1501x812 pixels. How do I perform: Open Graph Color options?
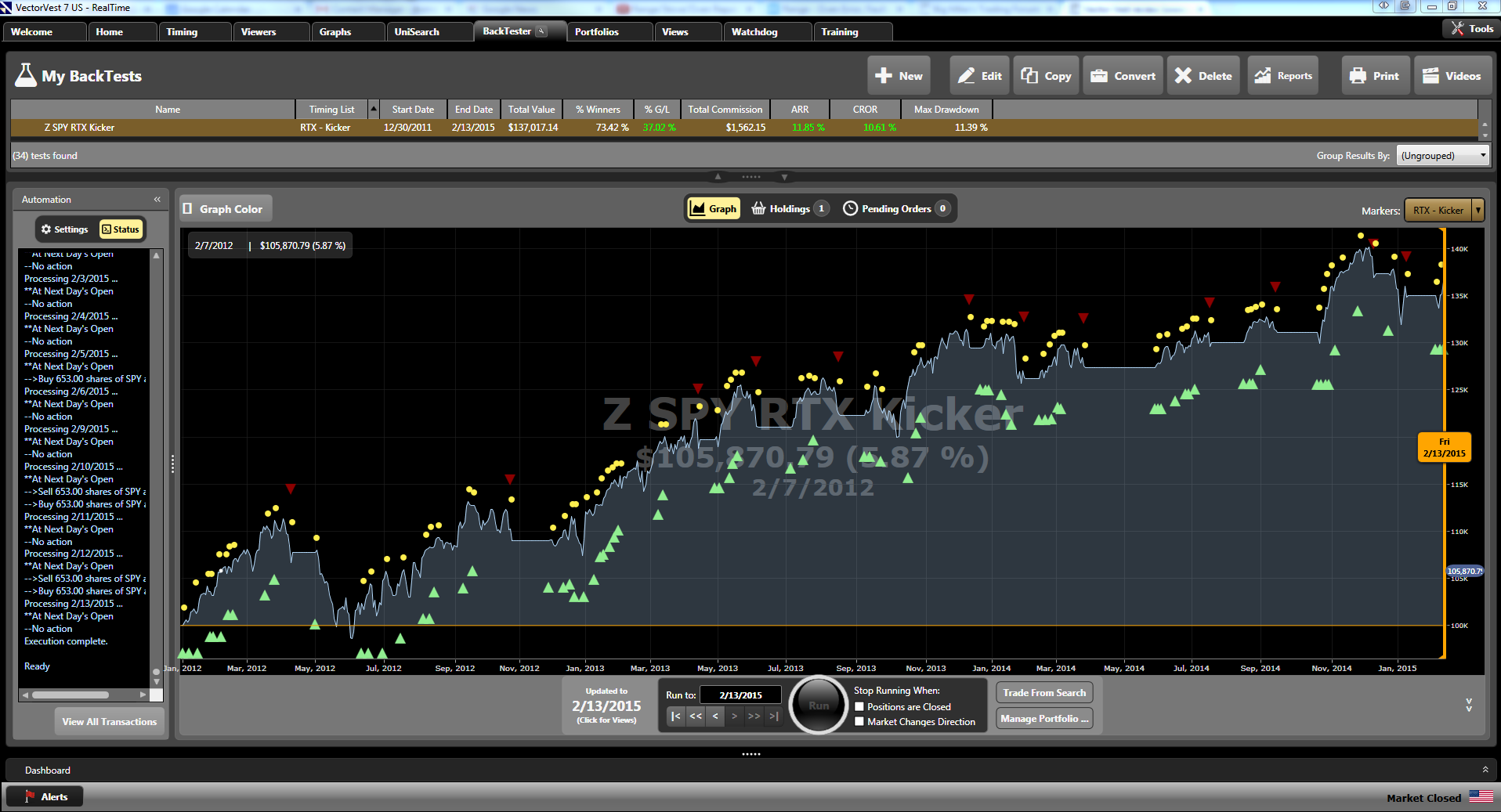click(224, 209)
